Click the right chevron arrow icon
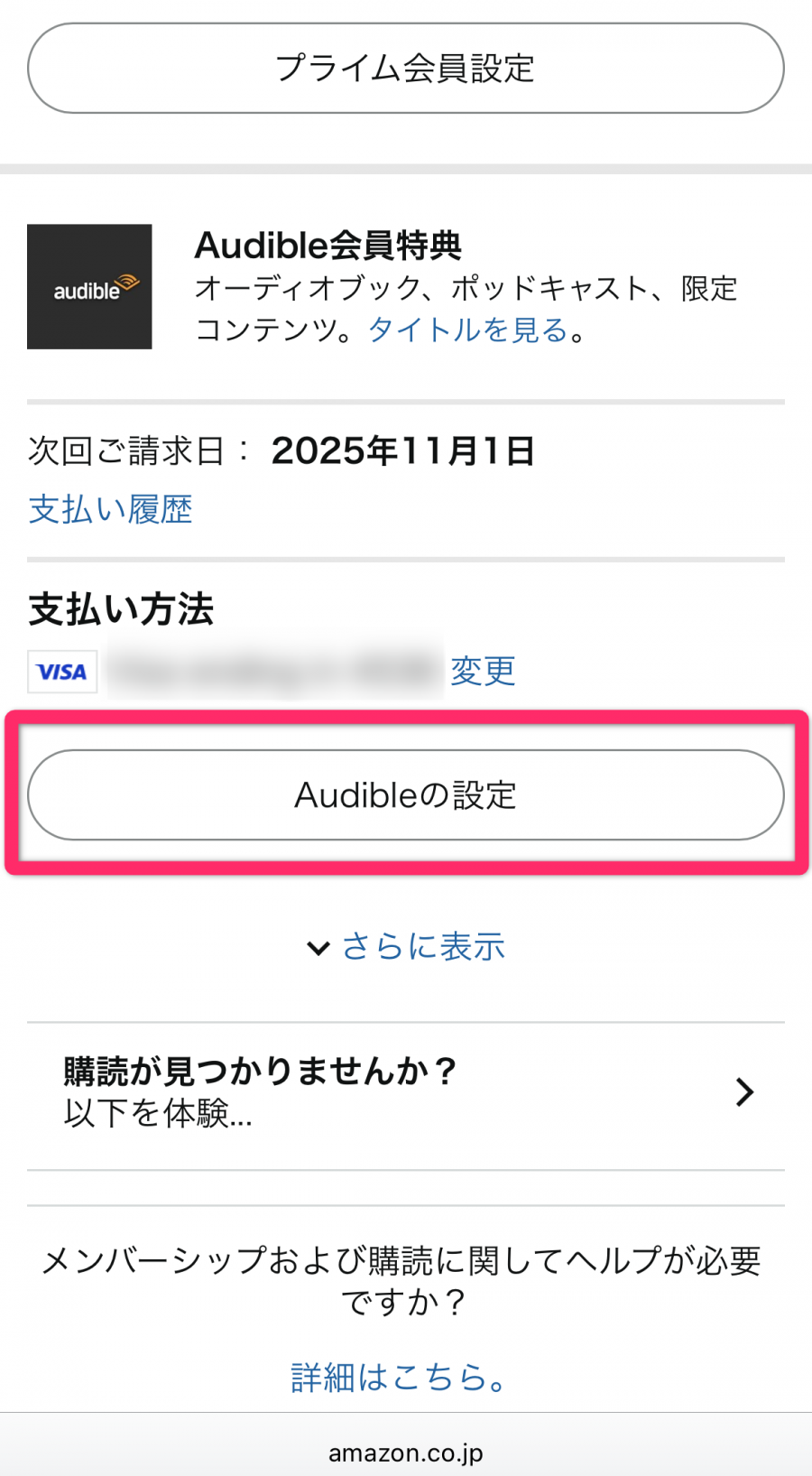Screen dimensions: 812x1476 click(744, 1092)
